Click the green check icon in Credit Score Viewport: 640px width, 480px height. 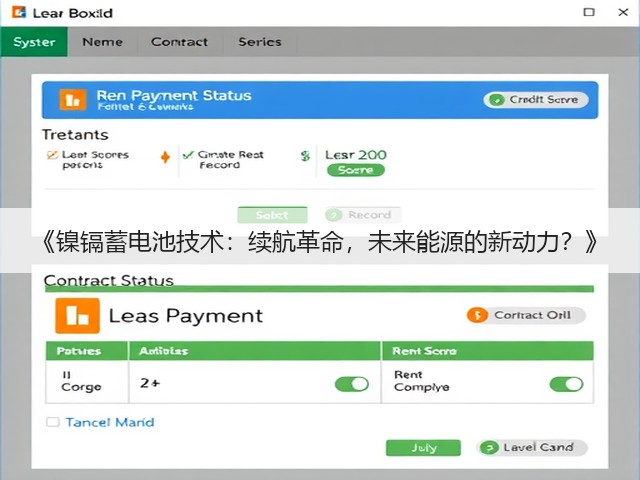pyautogui.click(x=496, y=100)
